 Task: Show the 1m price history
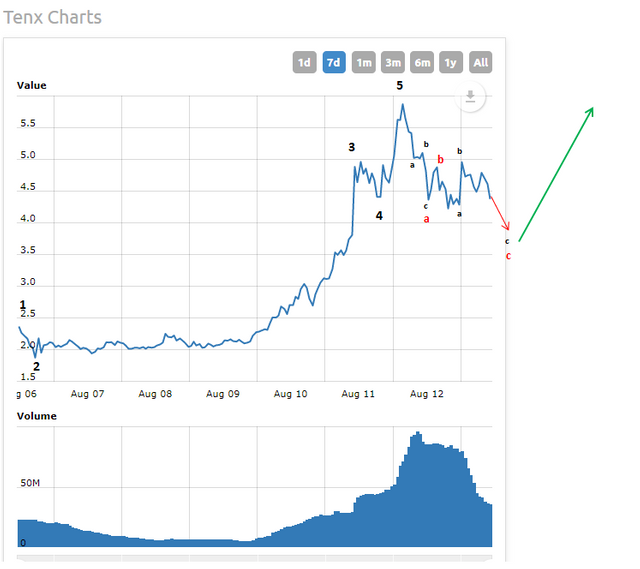(x=364, y=62)
